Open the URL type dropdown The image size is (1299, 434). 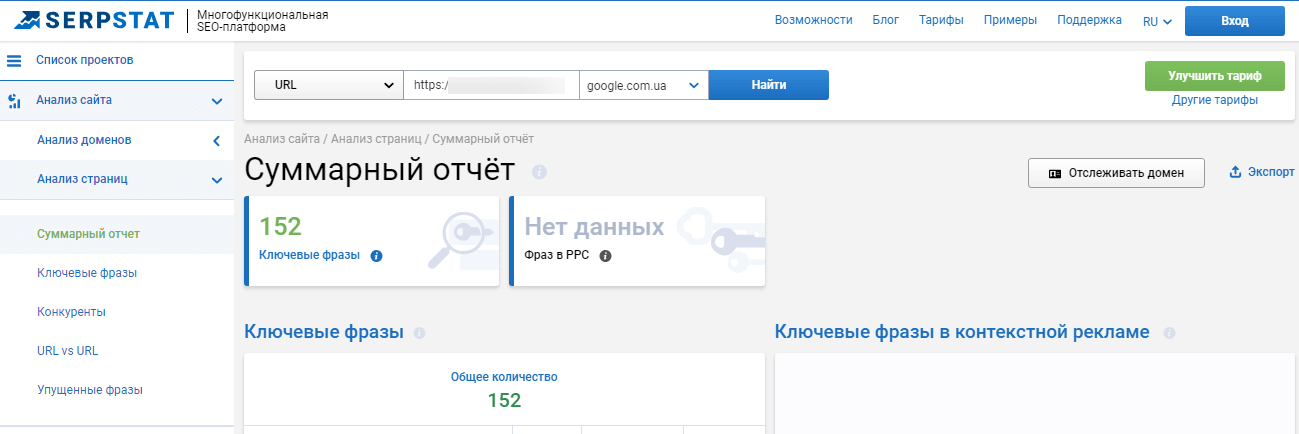pos(329,85)
